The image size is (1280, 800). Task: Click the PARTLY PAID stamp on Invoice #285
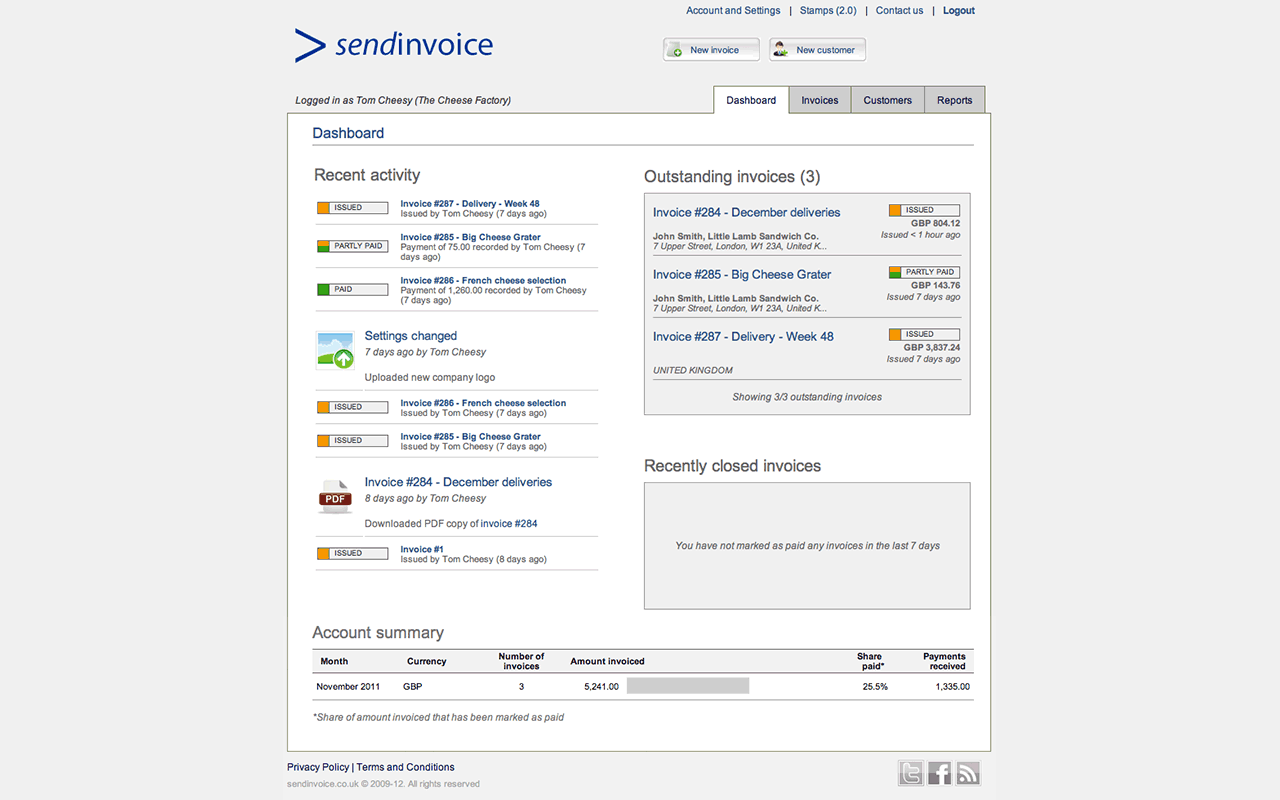pos(352,244)
